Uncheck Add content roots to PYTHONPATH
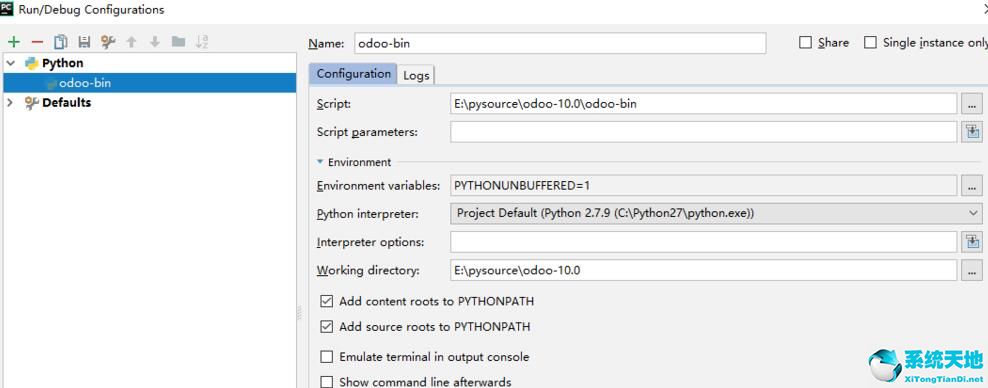The width and height of the screenshot is (988, 388). (x=326, y=301)
